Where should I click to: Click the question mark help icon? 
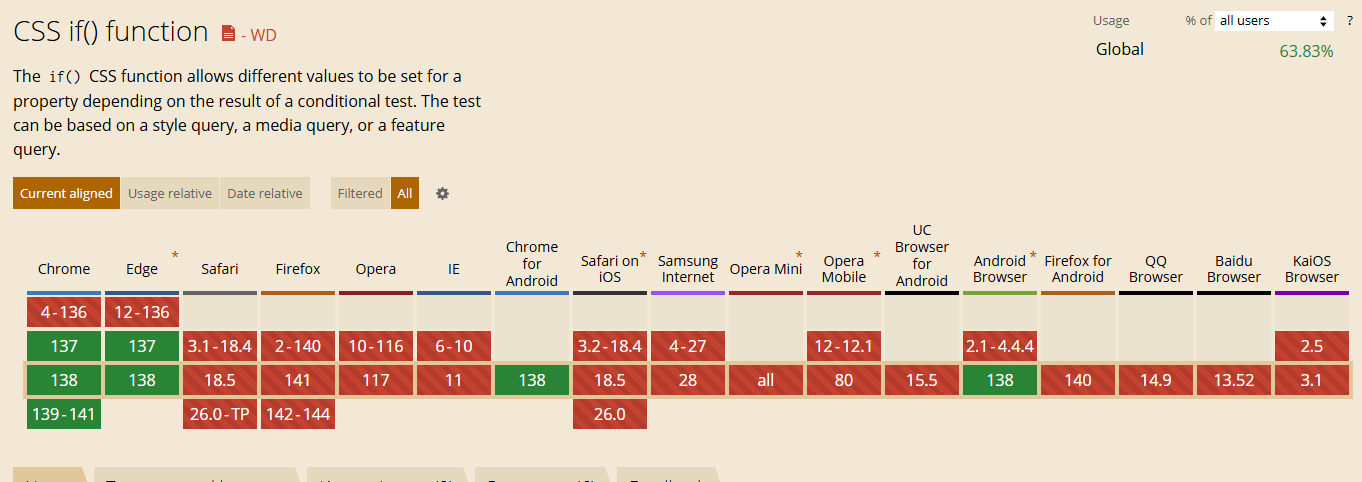[1349, 21]
